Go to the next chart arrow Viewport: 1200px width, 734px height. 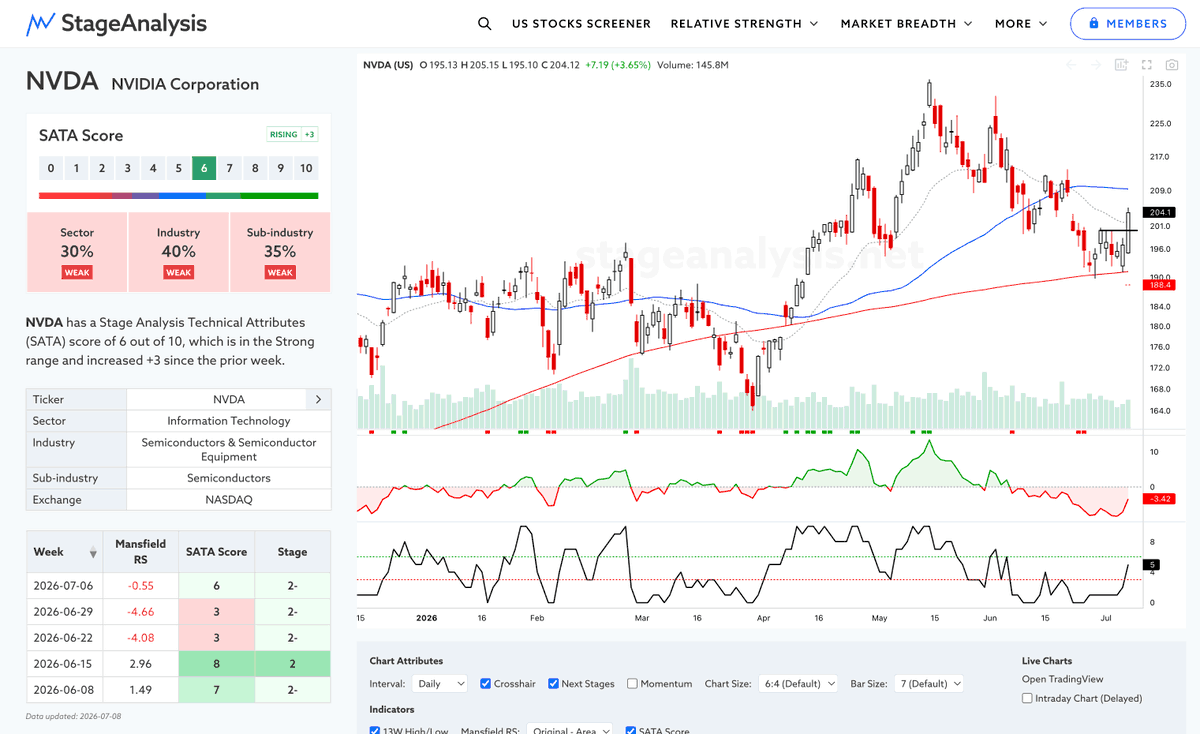tap(1097, 65)
